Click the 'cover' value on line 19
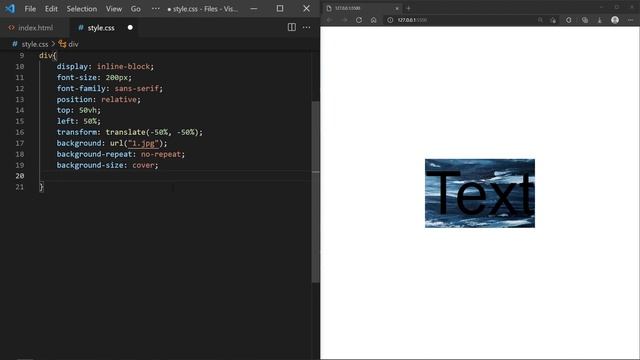The height and width of the screenshot is (360, 640). point(143,165)
